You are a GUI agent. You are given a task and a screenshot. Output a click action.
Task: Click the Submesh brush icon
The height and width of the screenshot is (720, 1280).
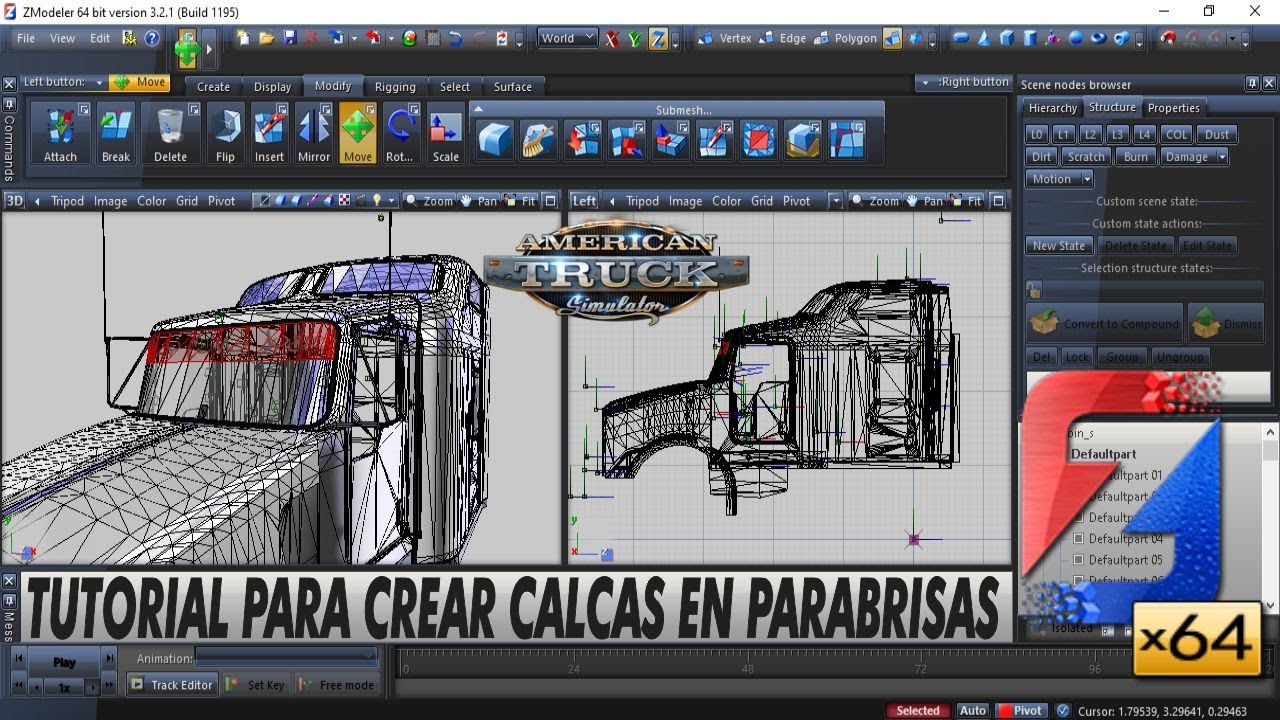[538, 140]
